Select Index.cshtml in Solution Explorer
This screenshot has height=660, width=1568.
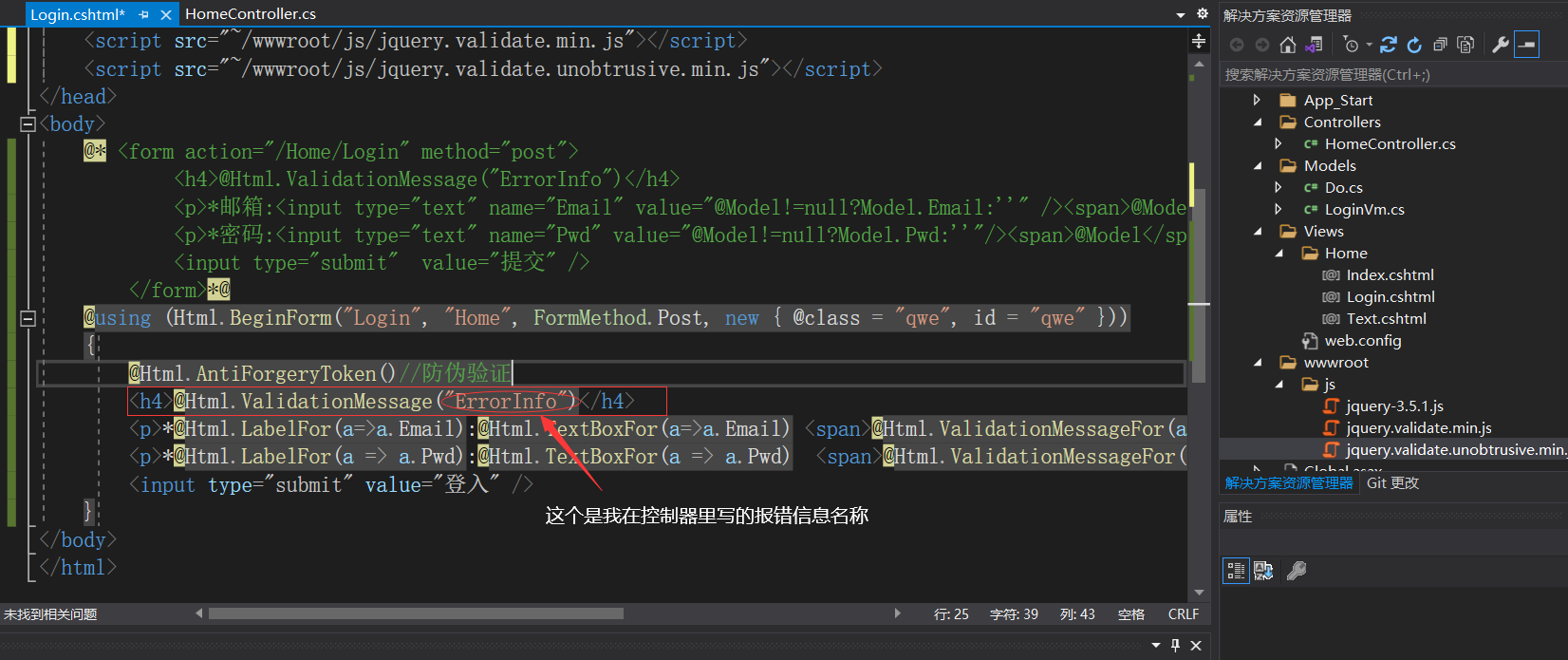point(1390,274)
